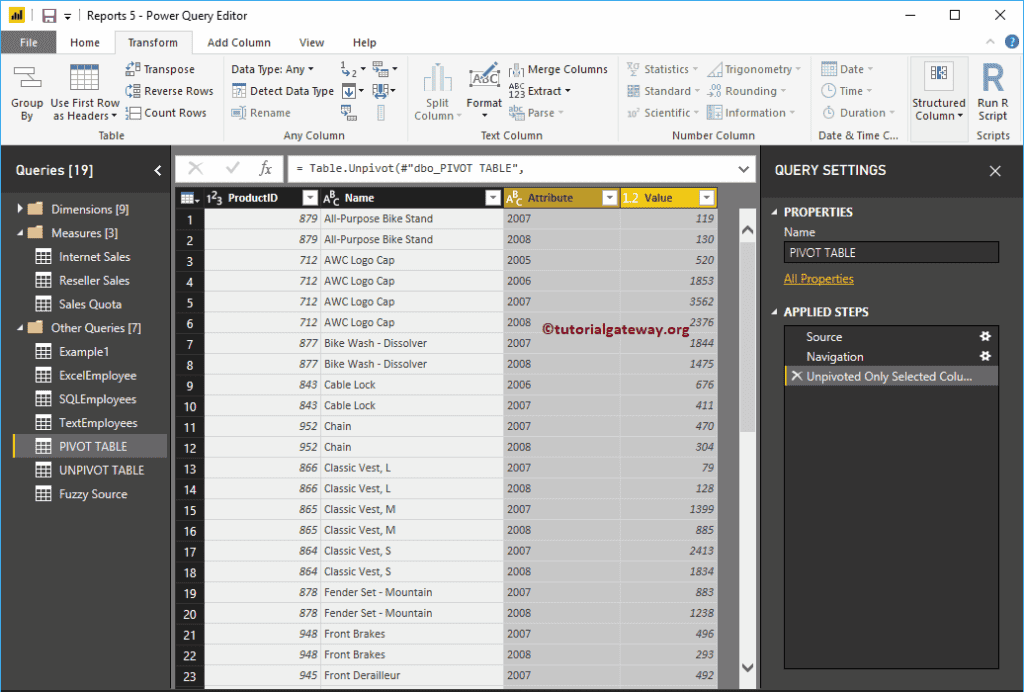This screenshot has height=692, width=1024.
Task: Expand the formula bar chevron
Action: tap(743, 170)
